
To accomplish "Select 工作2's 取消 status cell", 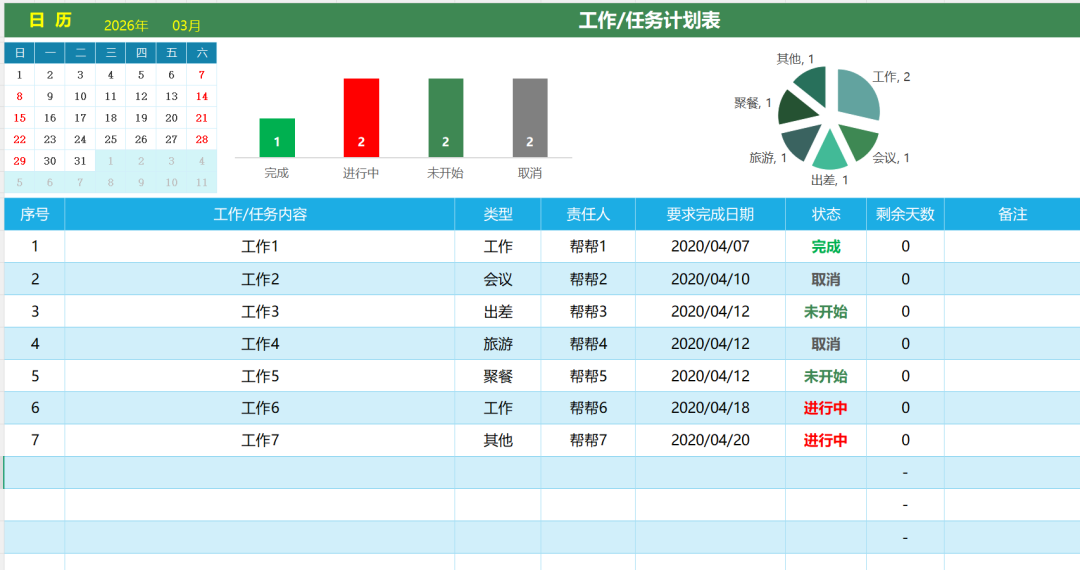I will (826, 279).
